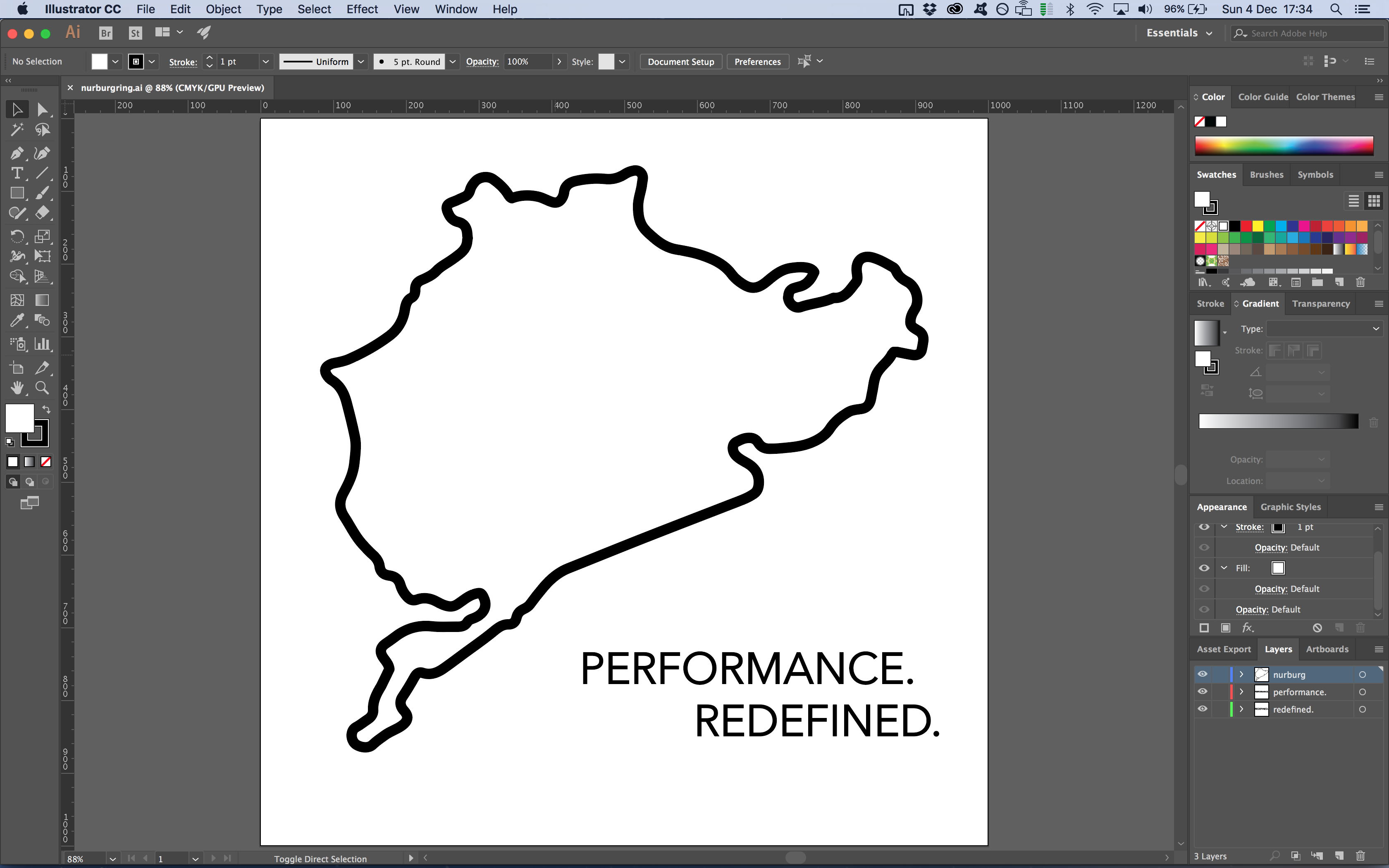Click the color spectrum bar
The height and width of the screenshot is (868, 1389).
point(1284,146)
